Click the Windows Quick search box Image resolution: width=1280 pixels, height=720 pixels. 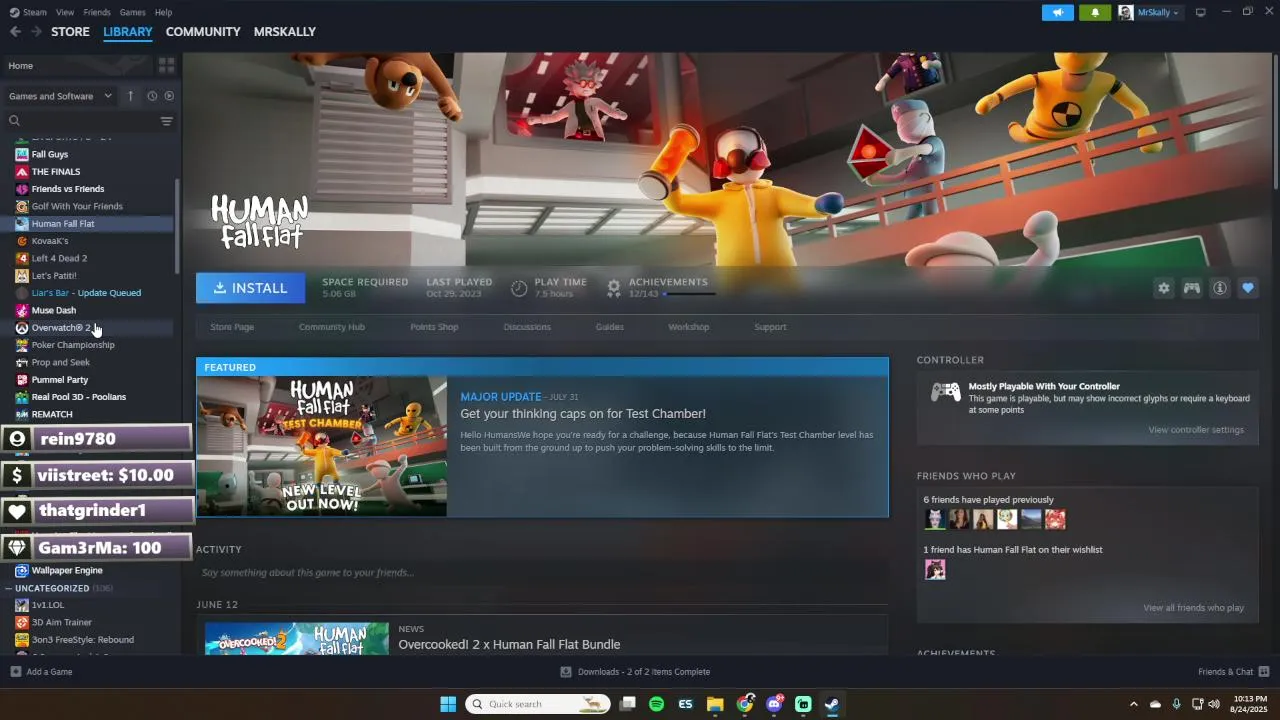point(538,704)
